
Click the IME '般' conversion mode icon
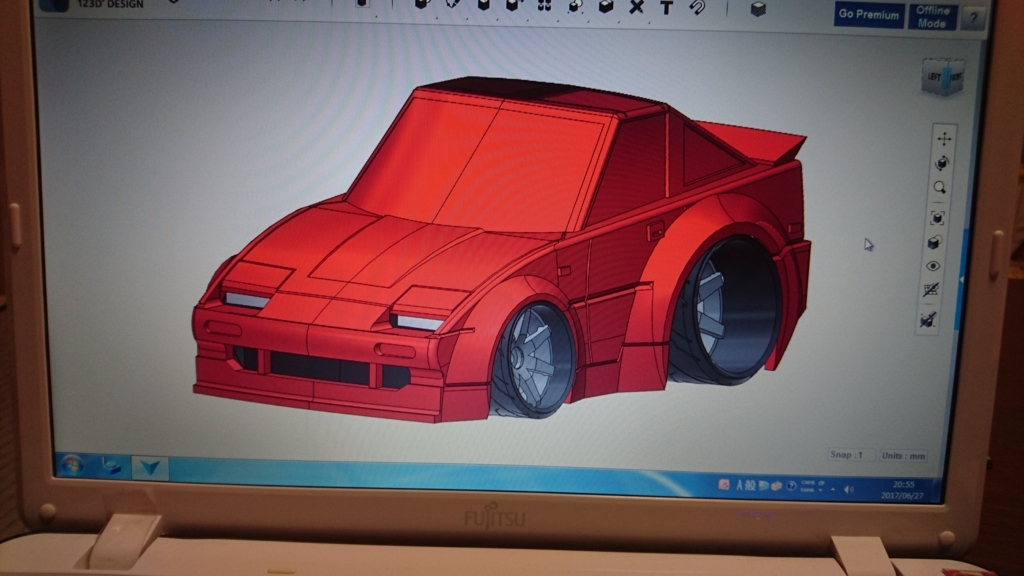[x=750, y=485]
